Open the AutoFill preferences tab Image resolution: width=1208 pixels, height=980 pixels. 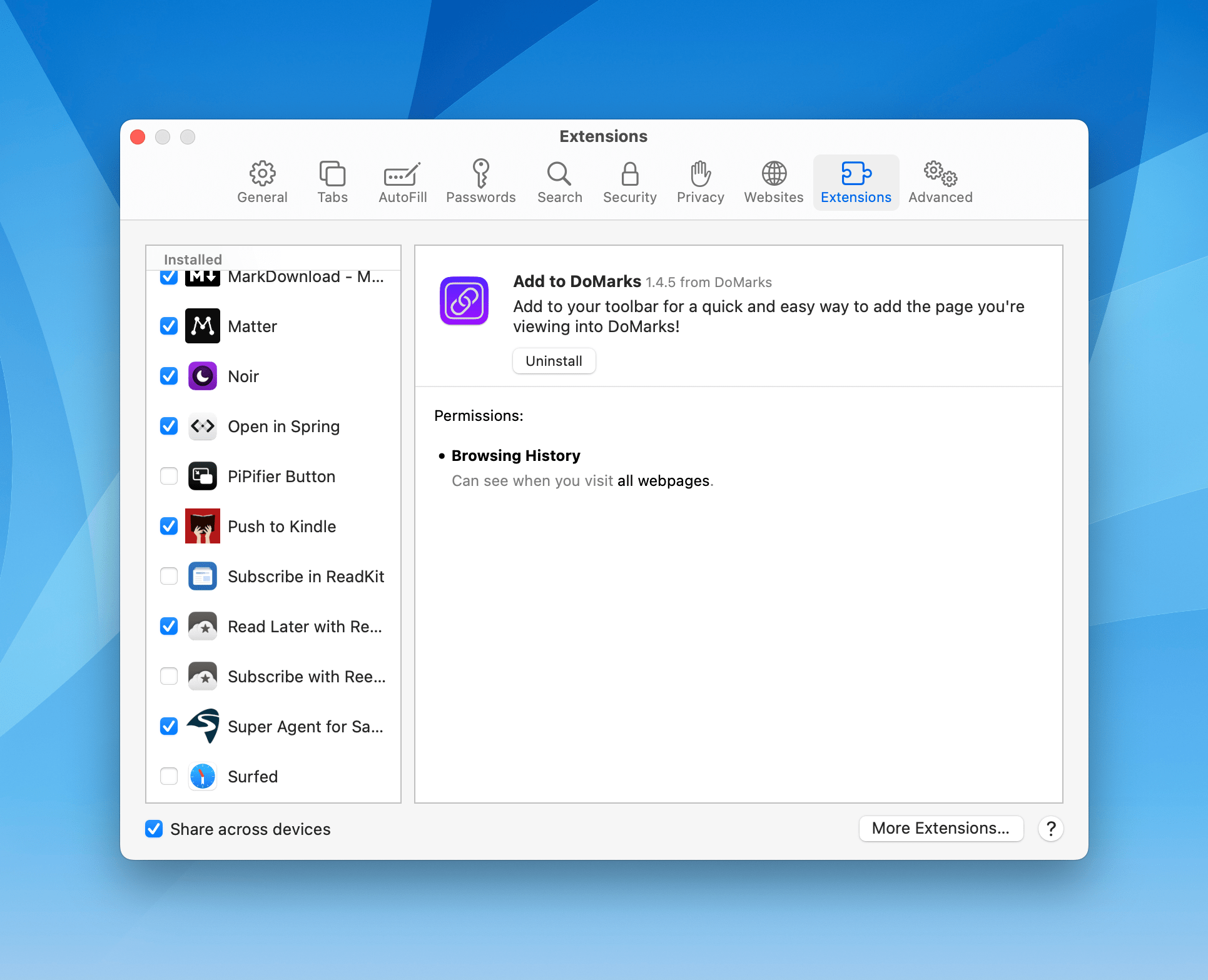pos(402,182)
